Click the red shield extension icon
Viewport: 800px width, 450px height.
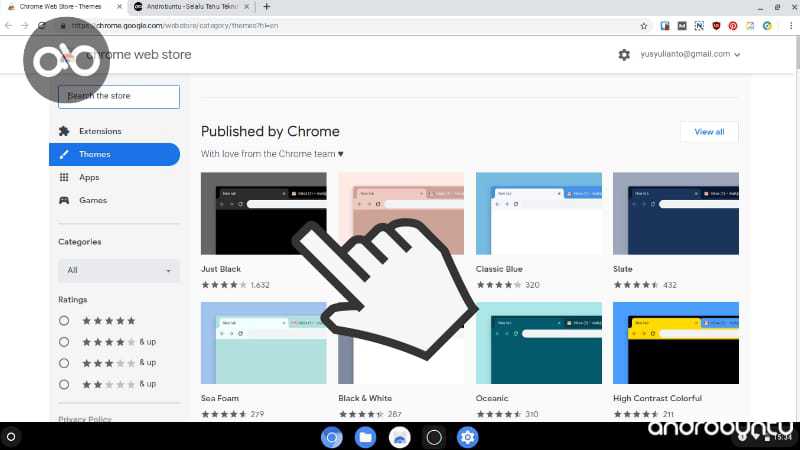[x=716, y=26]
